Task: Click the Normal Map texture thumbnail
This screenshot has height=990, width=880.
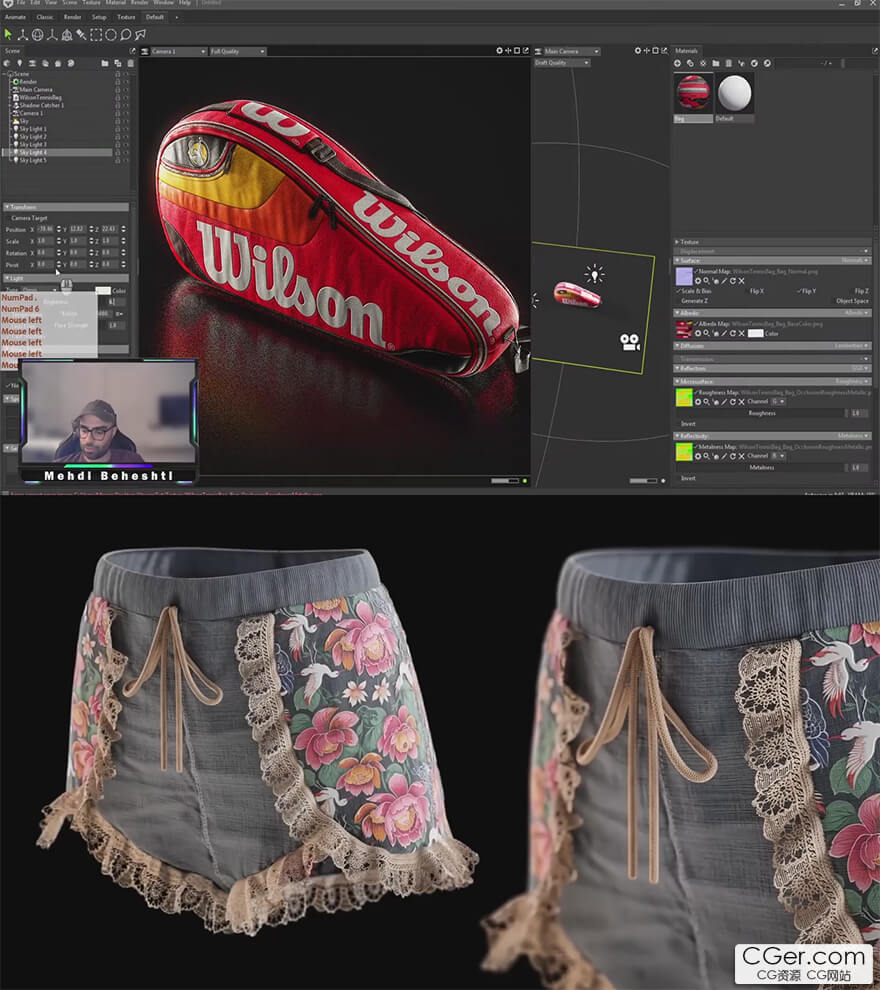Action: (x=684, y=276)
